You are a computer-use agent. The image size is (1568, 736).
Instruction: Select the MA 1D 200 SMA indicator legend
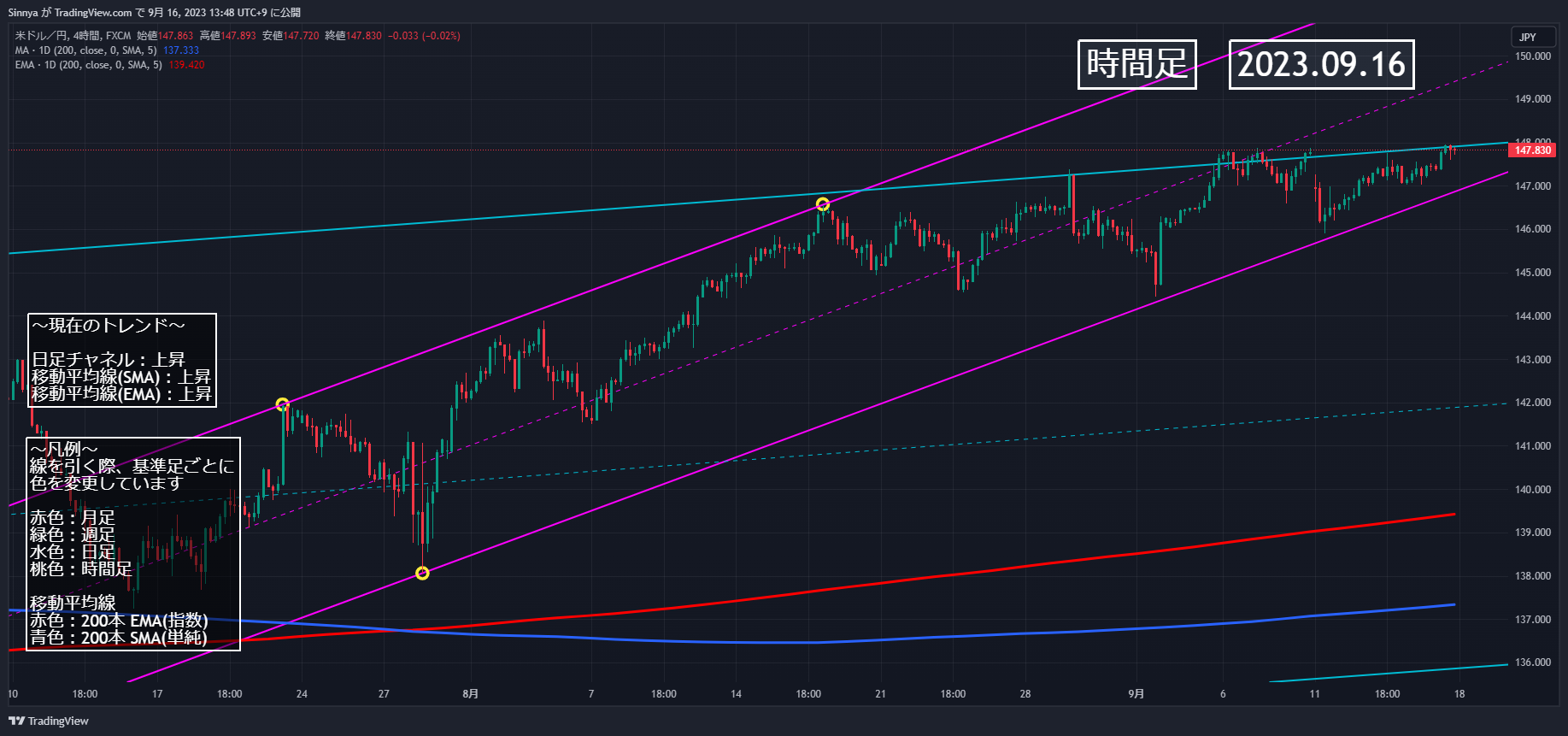point(85,50)
